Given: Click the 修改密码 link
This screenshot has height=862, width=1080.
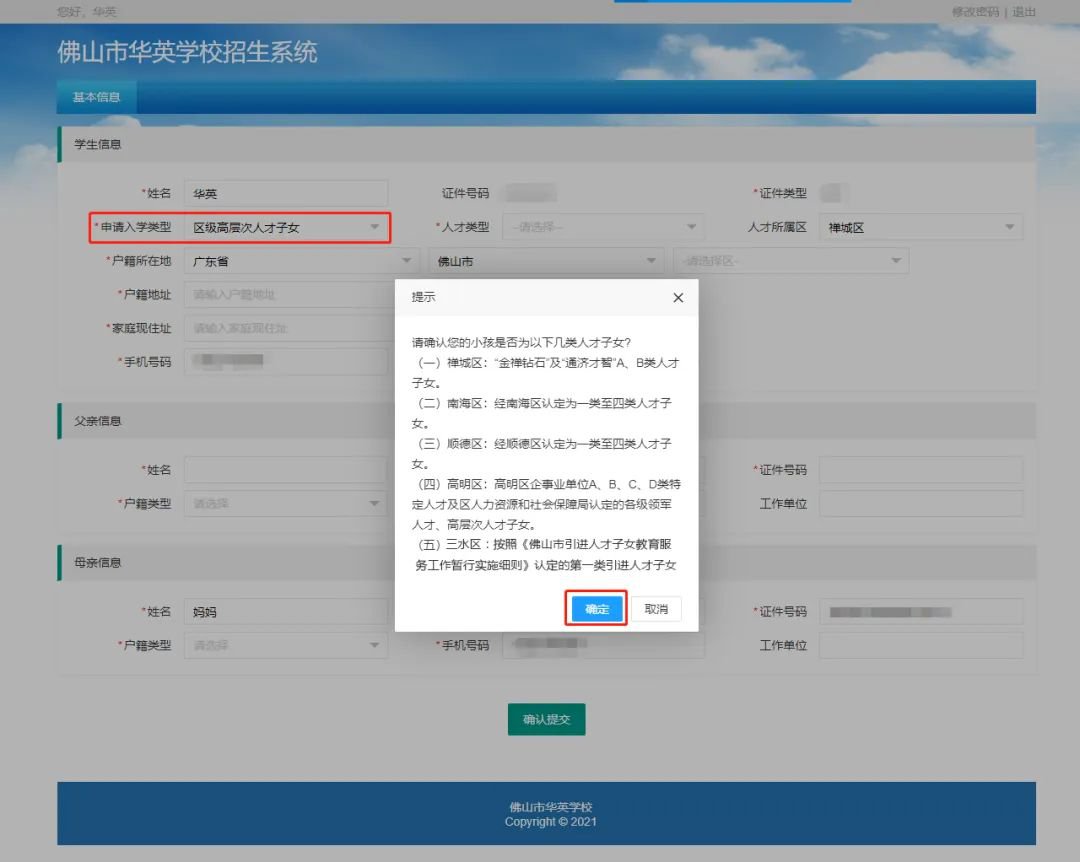Looking at the screenshot, I should 975,12.
